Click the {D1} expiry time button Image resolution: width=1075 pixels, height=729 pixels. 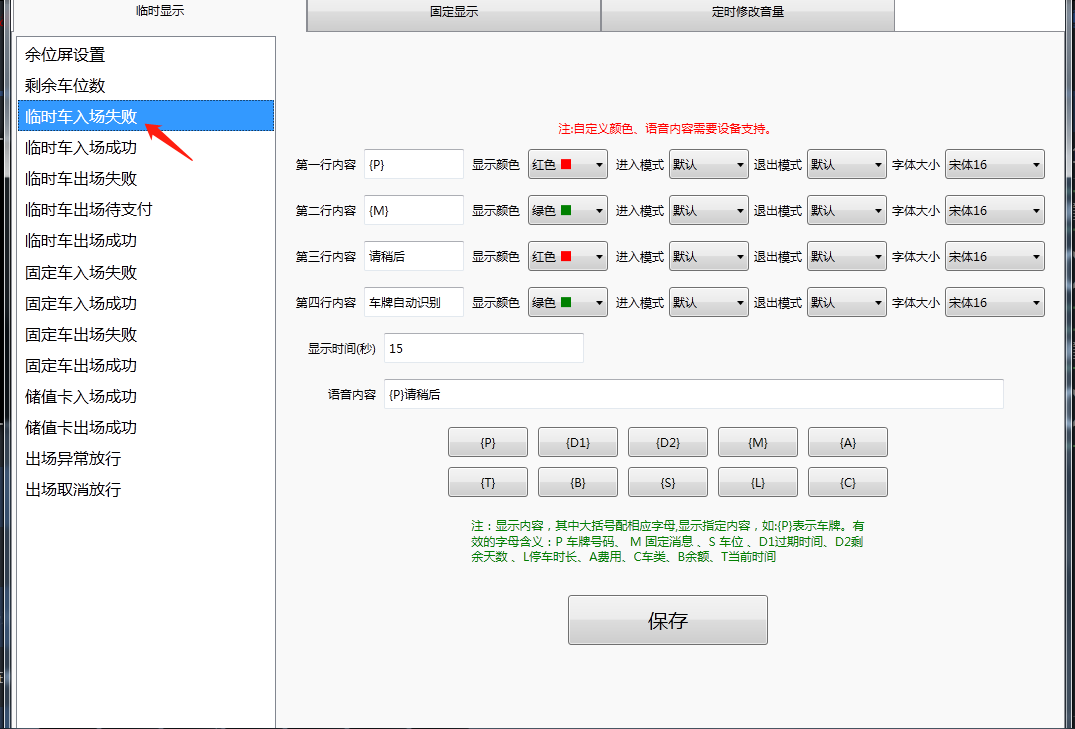click(x=578, y=442)
